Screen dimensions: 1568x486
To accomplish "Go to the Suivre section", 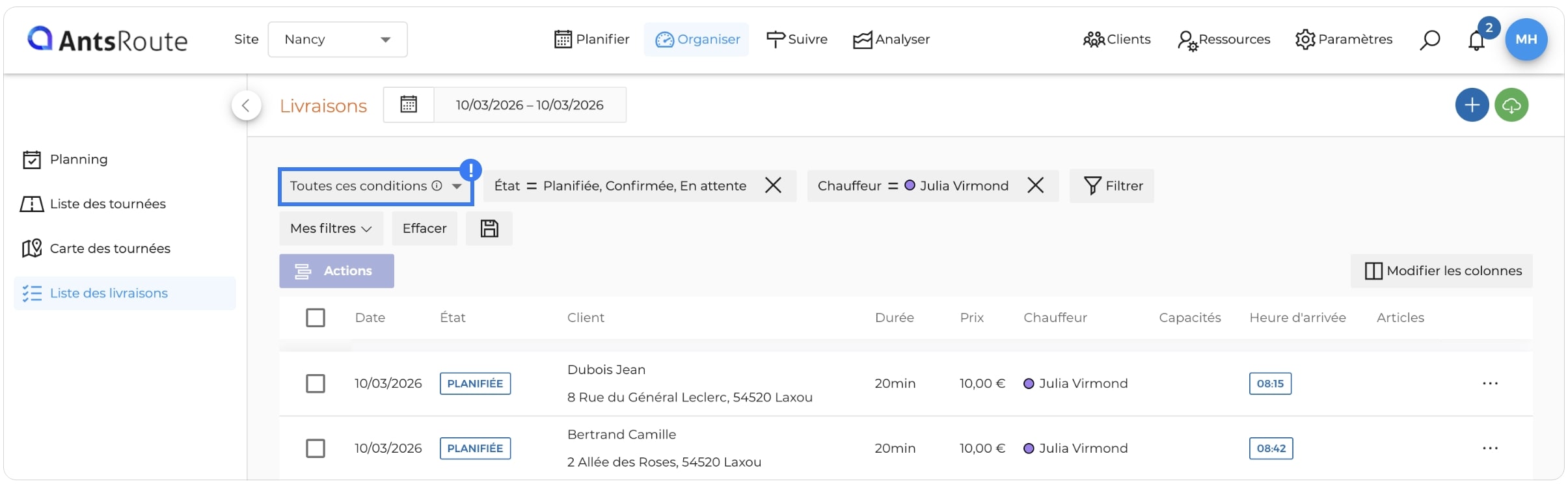I will pos(796,40).
